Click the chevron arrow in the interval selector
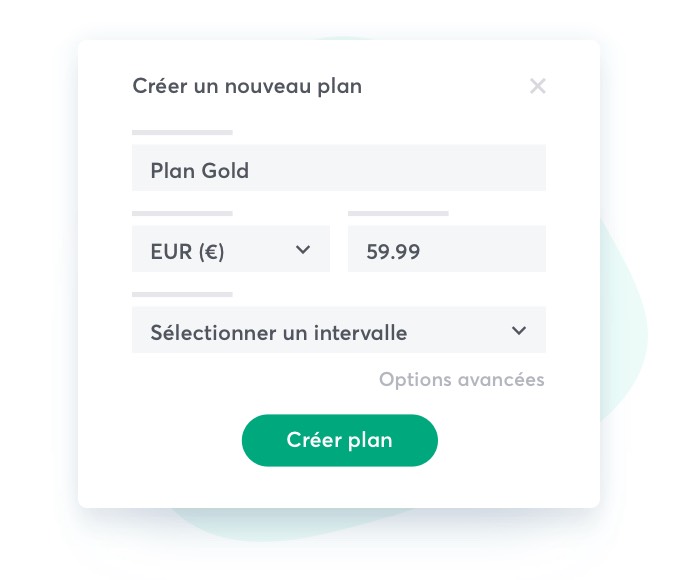The height and width of the screenshot is (580, 680). (x=518, y=330)
